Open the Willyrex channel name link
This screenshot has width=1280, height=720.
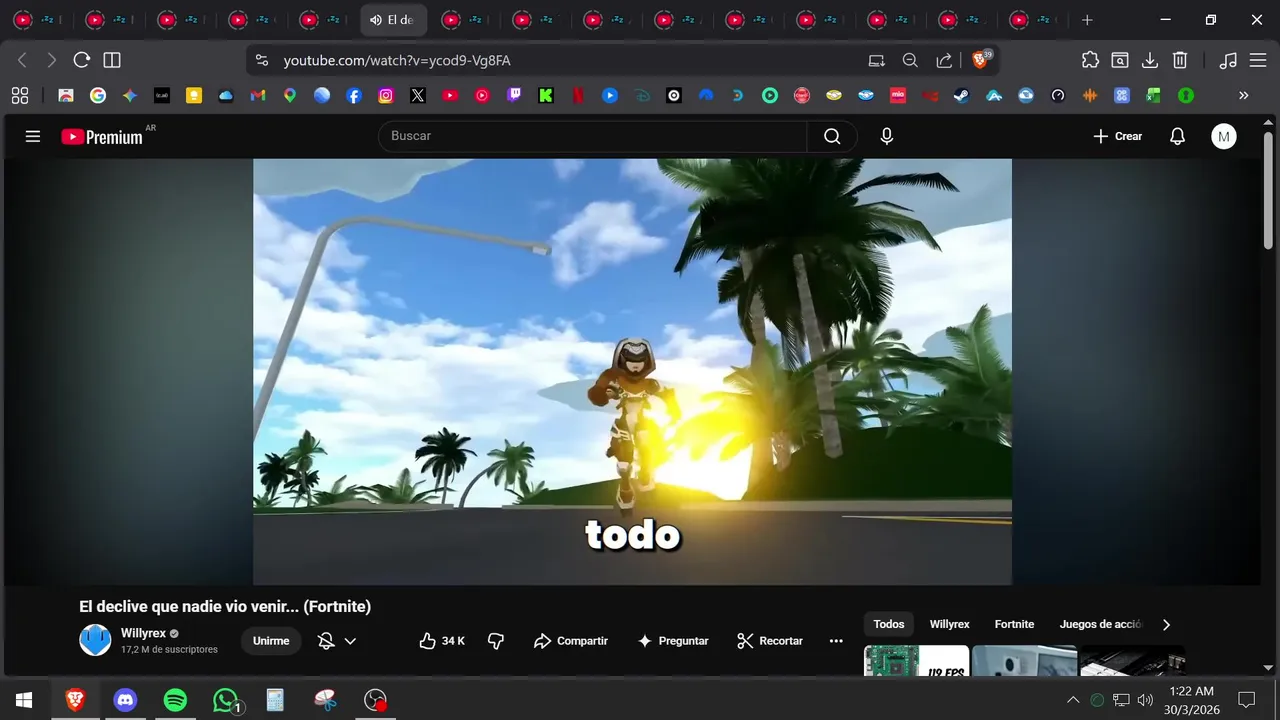(143, 633)
